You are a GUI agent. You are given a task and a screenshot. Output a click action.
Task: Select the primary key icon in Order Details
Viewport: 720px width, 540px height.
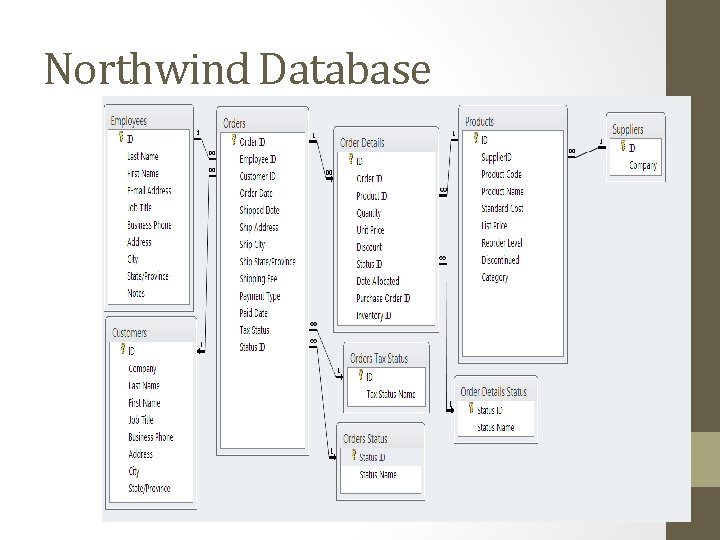[351, 159]
